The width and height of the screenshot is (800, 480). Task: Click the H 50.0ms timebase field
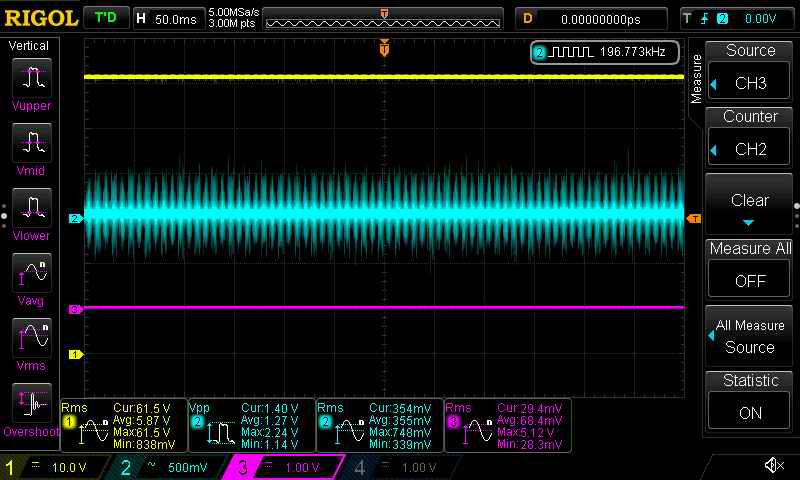[168, 19]
